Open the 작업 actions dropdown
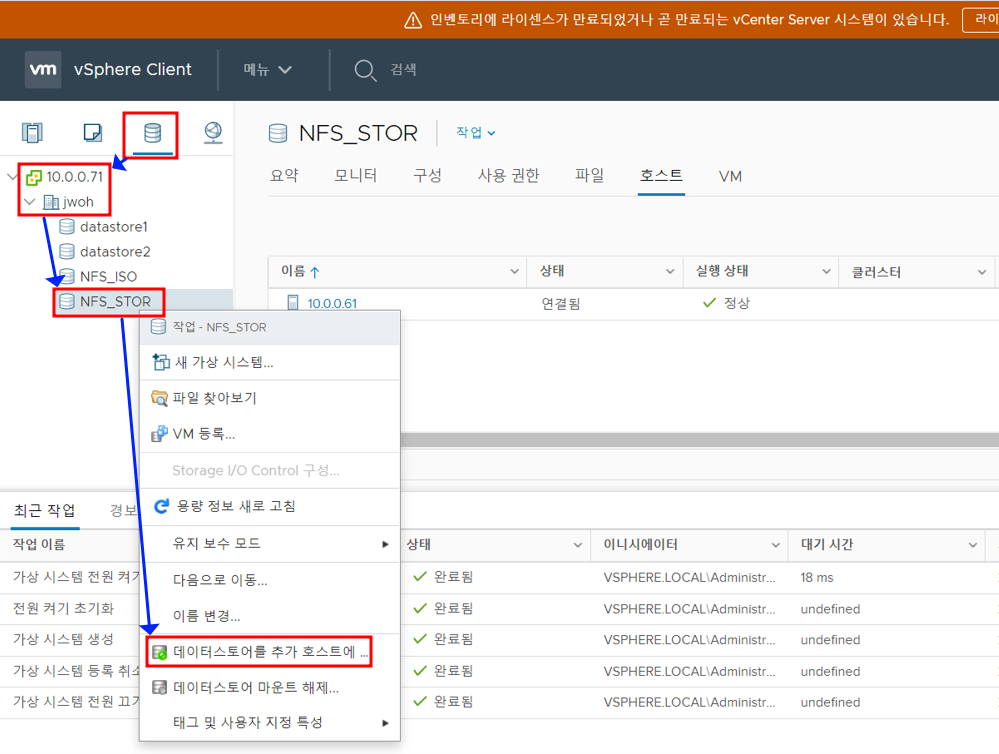 pyautogui.click(x=476, y=133)
